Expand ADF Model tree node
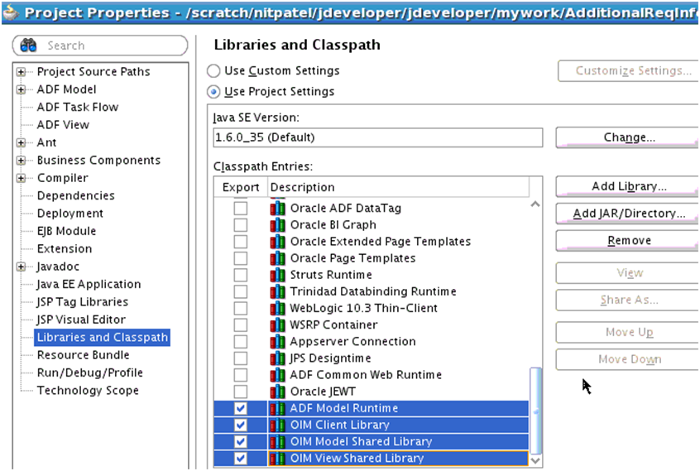Image resolution: width=700 pixels, height=471 pixels. coord(21,90)
